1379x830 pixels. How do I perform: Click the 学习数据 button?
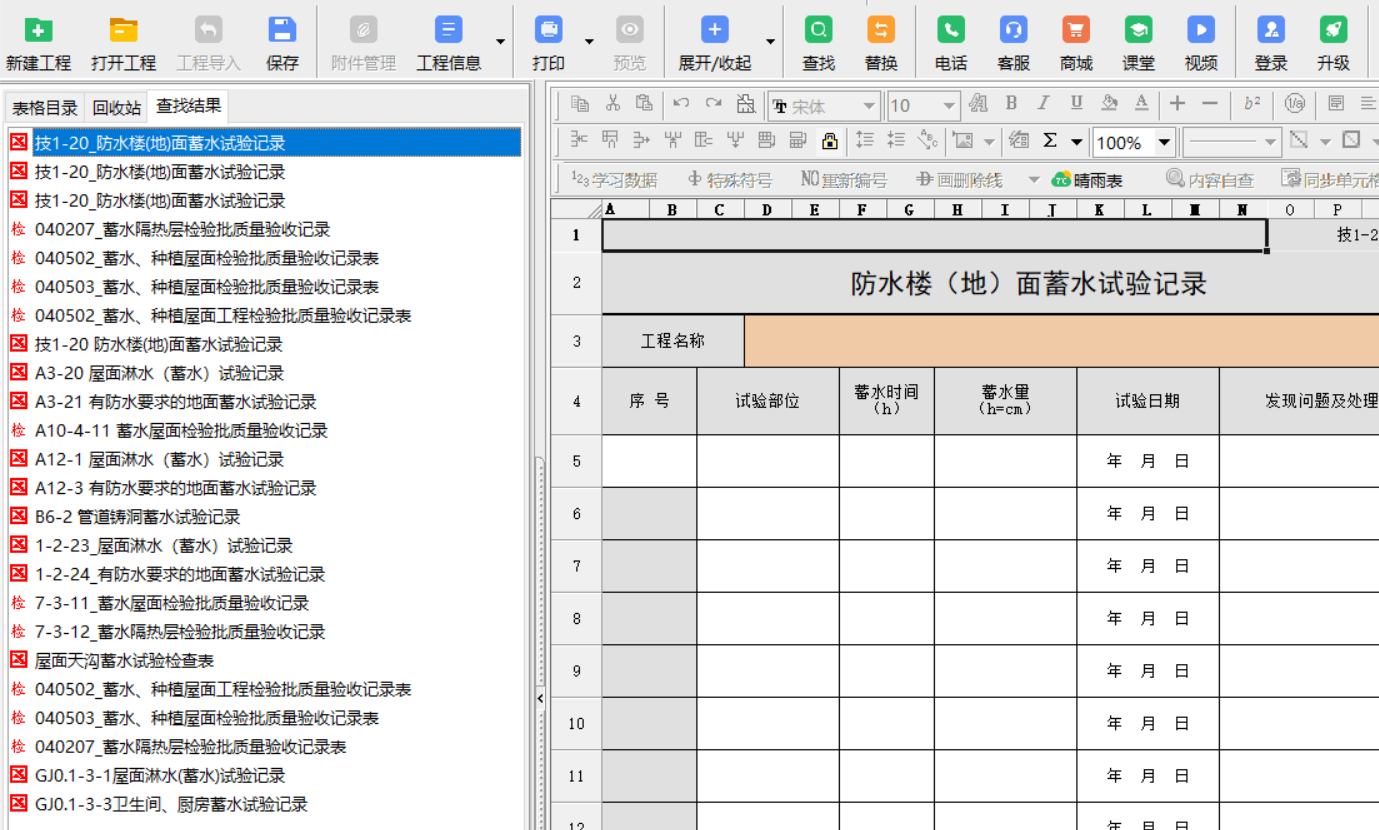point(614,180)
